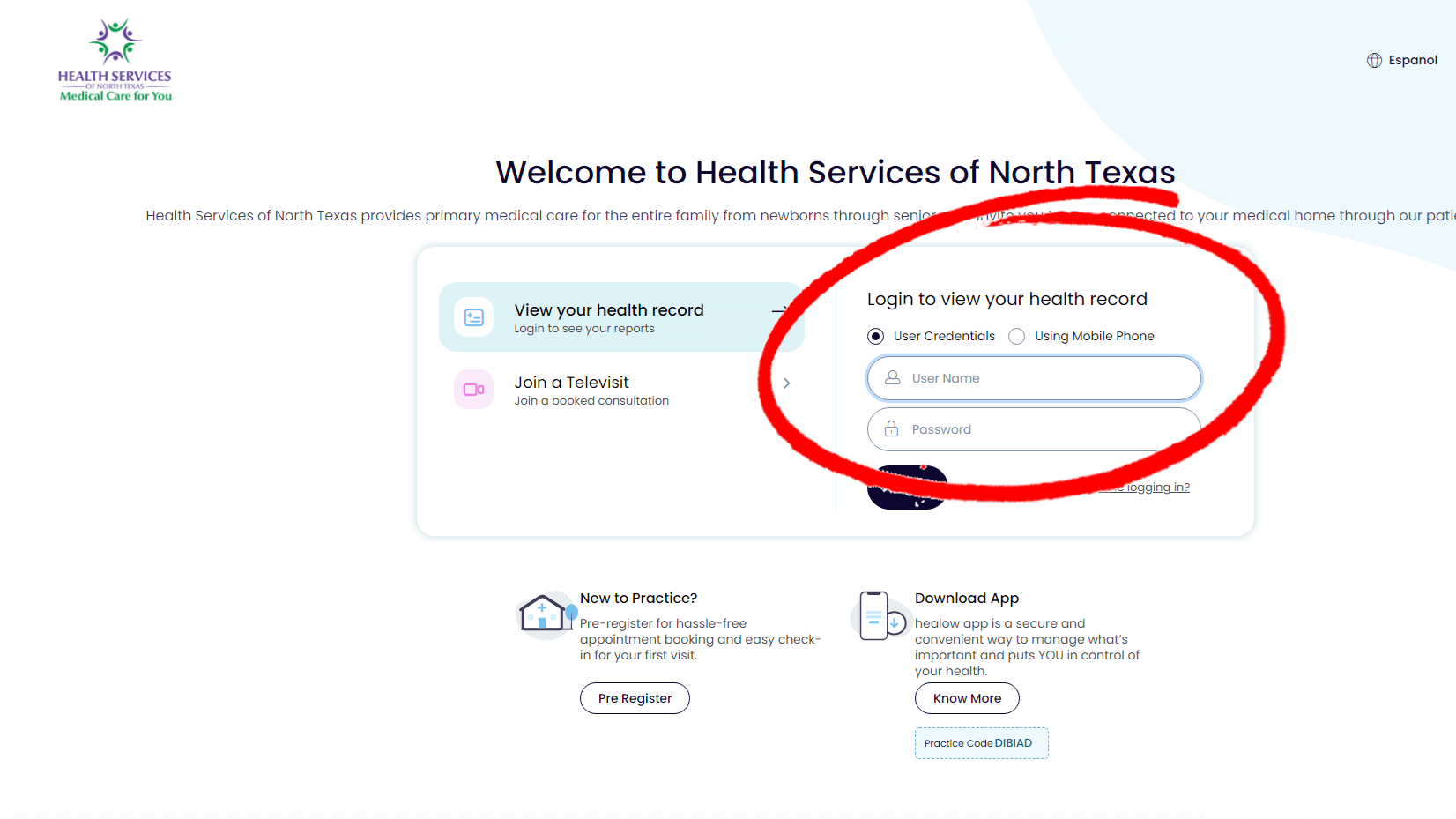This screenshot has height=819, width=1456.
Task: Select the User Credentials radio button
Action: tap(875, 336)
